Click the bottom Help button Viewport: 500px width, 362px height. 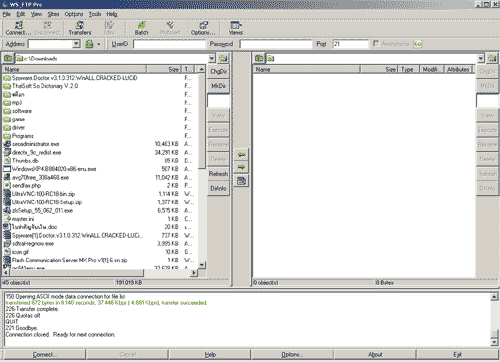[210, 355]
